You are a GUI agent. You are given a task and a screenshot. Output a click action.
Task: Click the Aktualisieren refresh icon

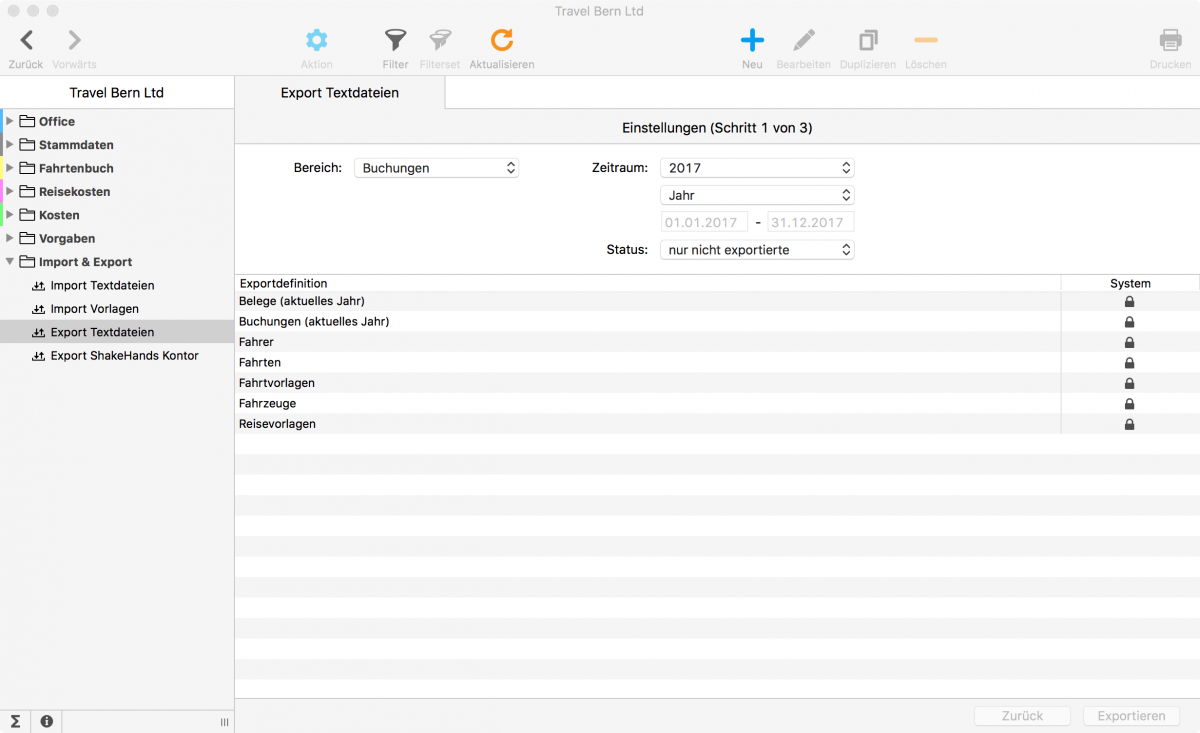click(502, 41)
